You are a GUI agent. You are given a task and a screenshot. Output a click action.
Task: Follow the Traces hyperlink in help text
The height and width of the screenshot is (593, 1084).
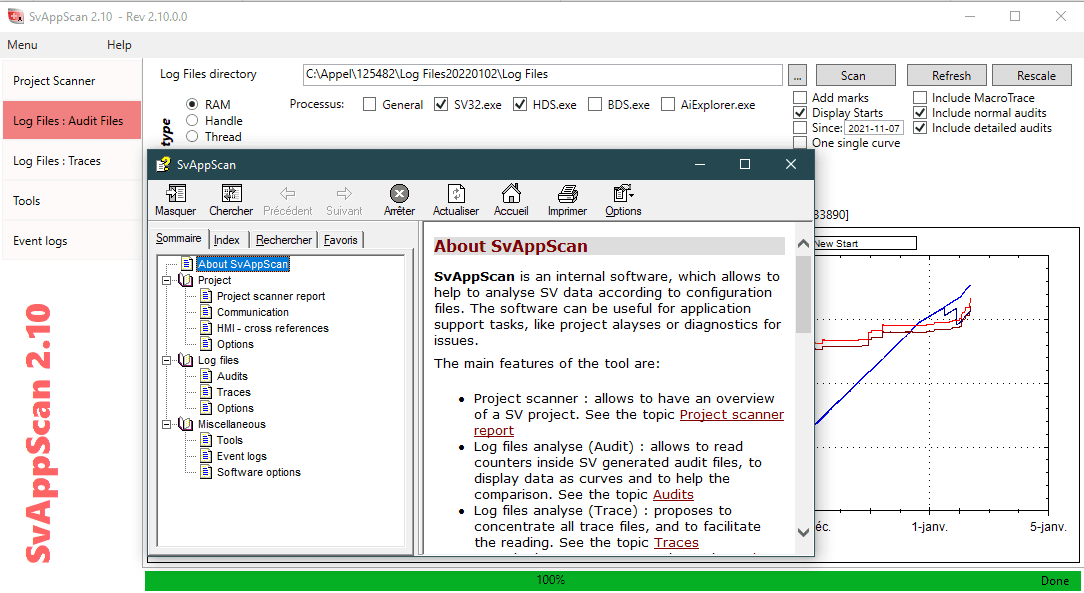[676, 543]
